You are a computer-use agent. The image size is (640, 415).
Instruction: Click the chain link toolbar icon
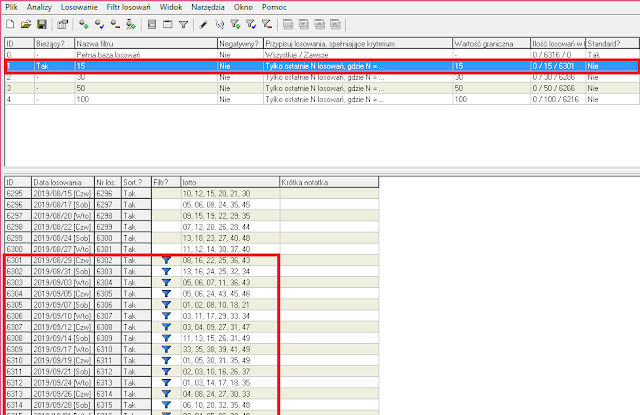220,24
